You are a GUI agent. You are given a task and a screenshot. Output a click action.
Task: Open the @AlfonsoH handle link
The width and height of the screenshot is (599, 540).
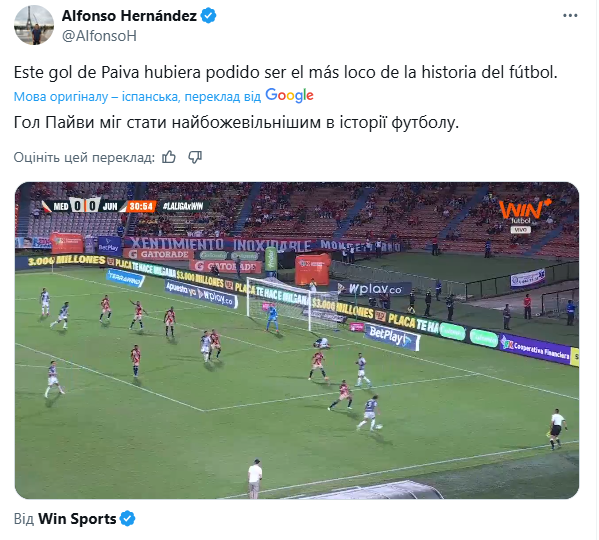click(99, 36)
